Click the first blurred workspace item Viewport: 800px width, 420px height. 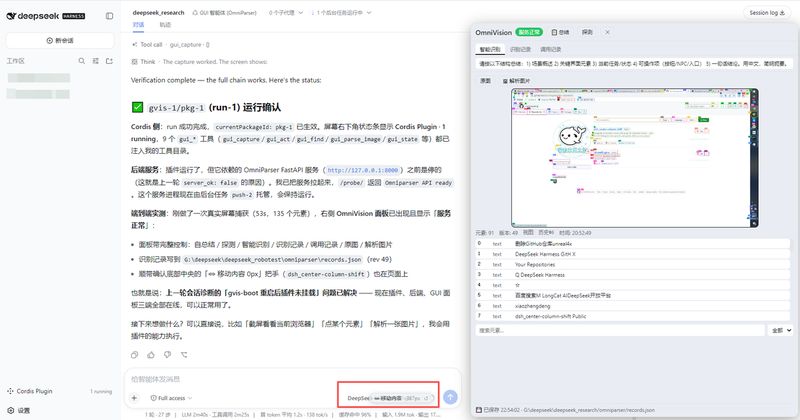click(x=39, y=78)
